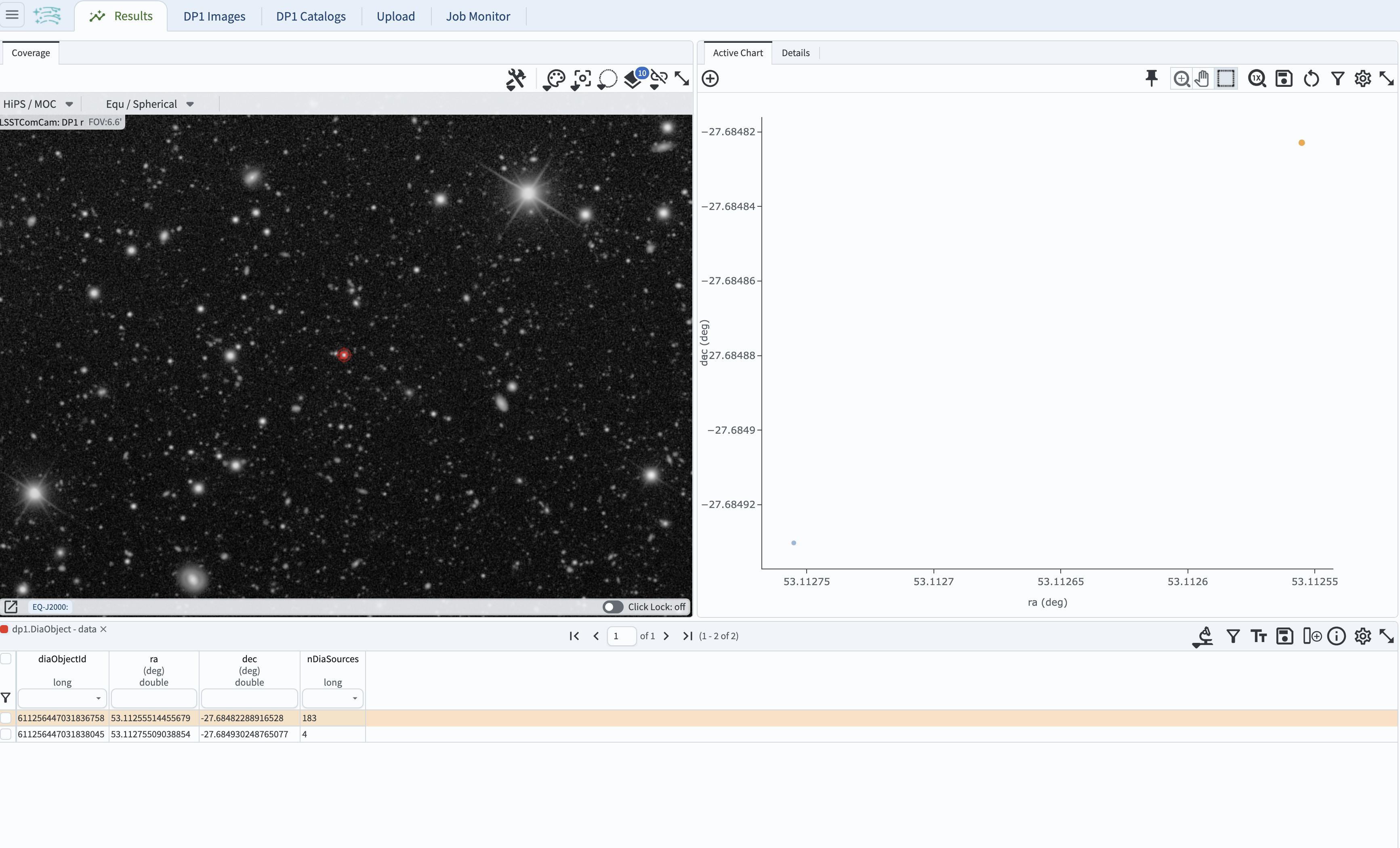Open the table info icon

point(1336,636)
